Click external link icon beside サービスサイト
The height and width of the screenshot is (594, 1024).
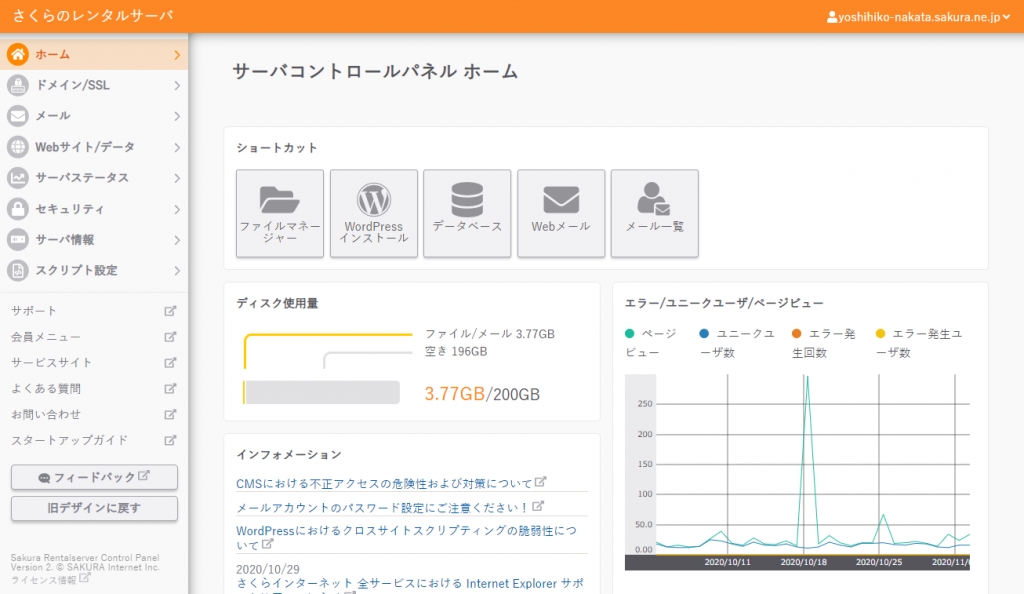(170, 362)
